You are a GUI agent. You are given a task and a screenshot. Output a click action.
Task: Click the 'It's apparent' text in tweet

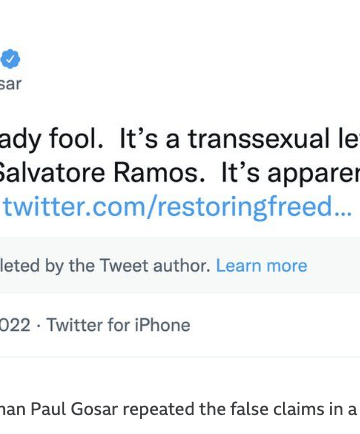tap(291, 174)
